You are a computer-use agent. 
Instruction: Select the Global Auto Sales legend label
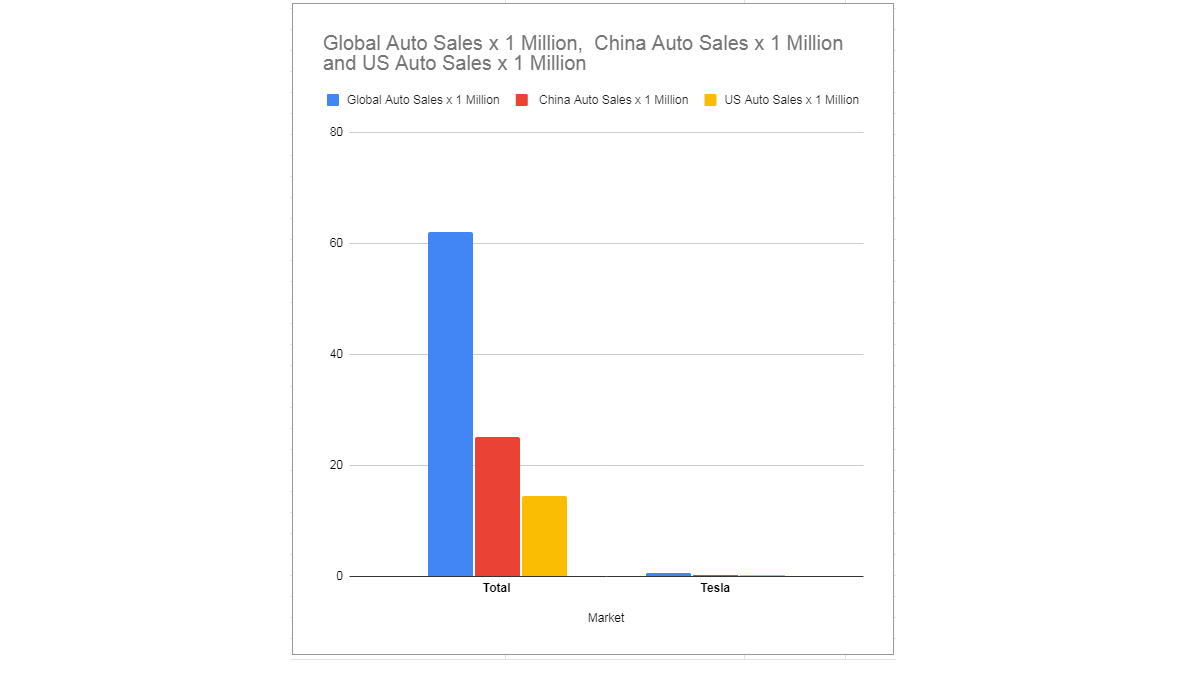tap(423, 100)
